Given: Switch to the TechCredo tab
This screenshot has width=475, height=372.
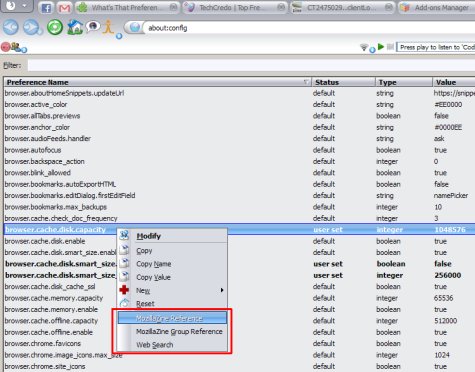Looking at the screenshot, I should tap(235, 7).
